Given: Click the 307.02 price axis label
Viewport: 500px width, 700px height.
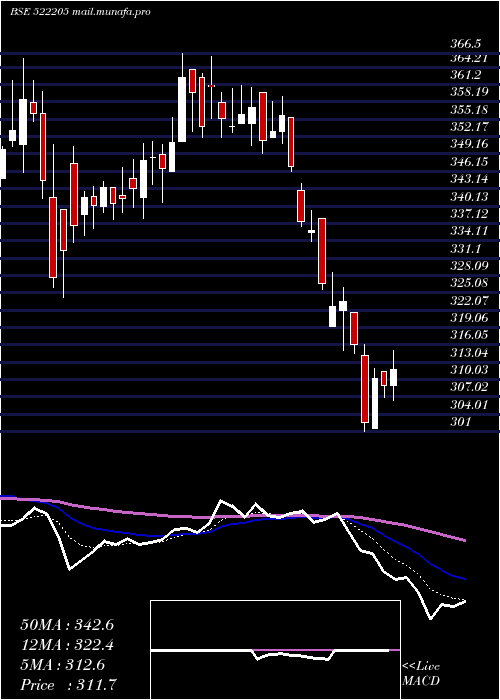Looking at the screenshot, I should point(468,387).
